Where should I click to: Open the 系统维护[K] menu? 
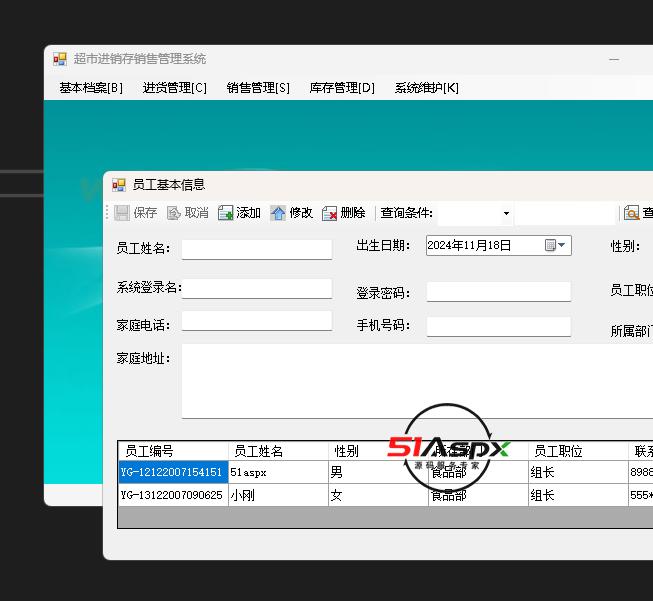click(426, 88)
